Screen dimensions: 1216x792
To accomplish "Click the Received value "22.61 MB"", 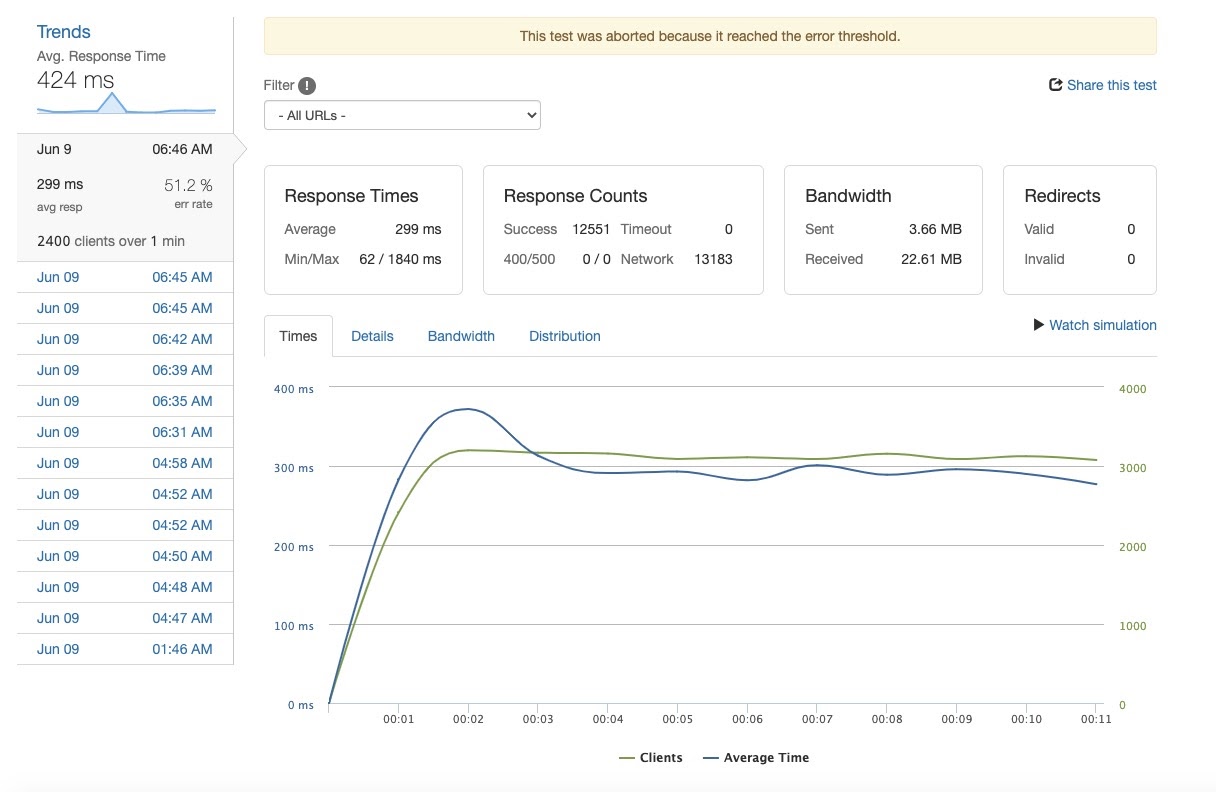I will [931, 259].
